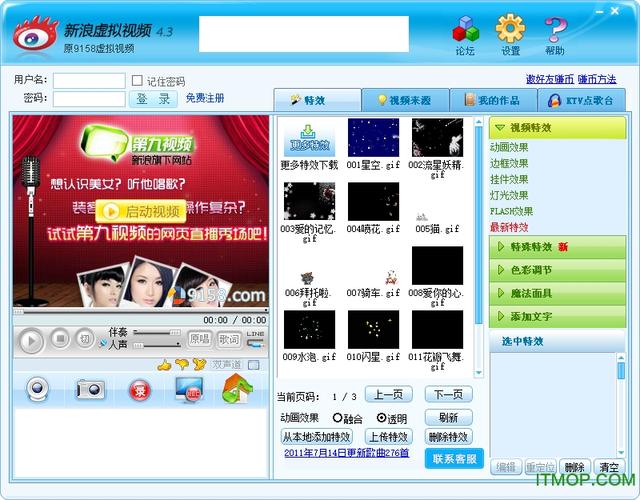Click the screen recording REC monitor icon
The image size is (640, 500).
189,389
